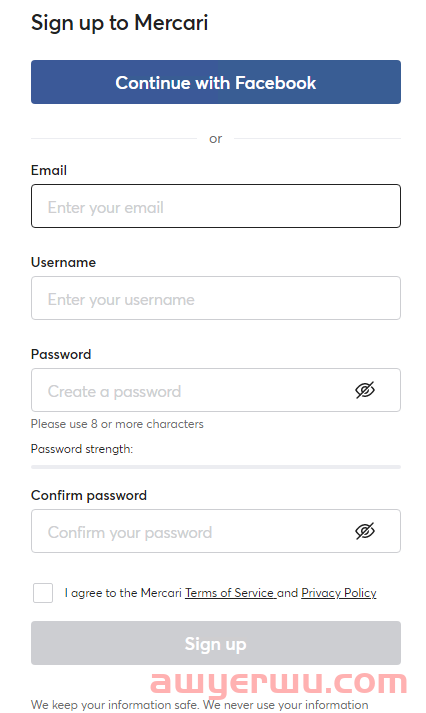Click the grey Sign up button
Screen dimensions: 426x713
[216, 643]
